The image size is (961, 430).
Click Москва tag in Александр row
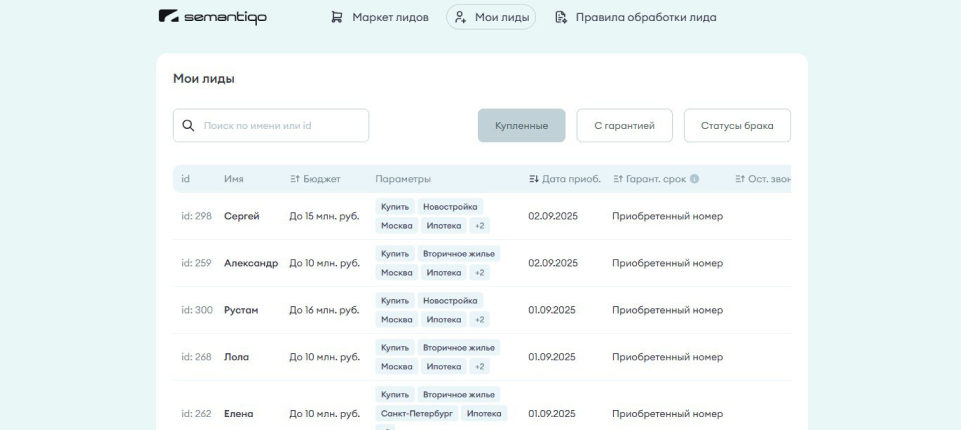point(397,273)
